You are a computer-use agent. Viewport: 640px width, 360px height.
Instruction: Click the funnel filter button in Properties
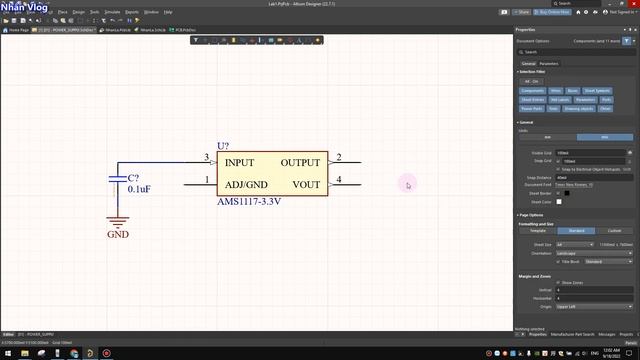[626, 41]
